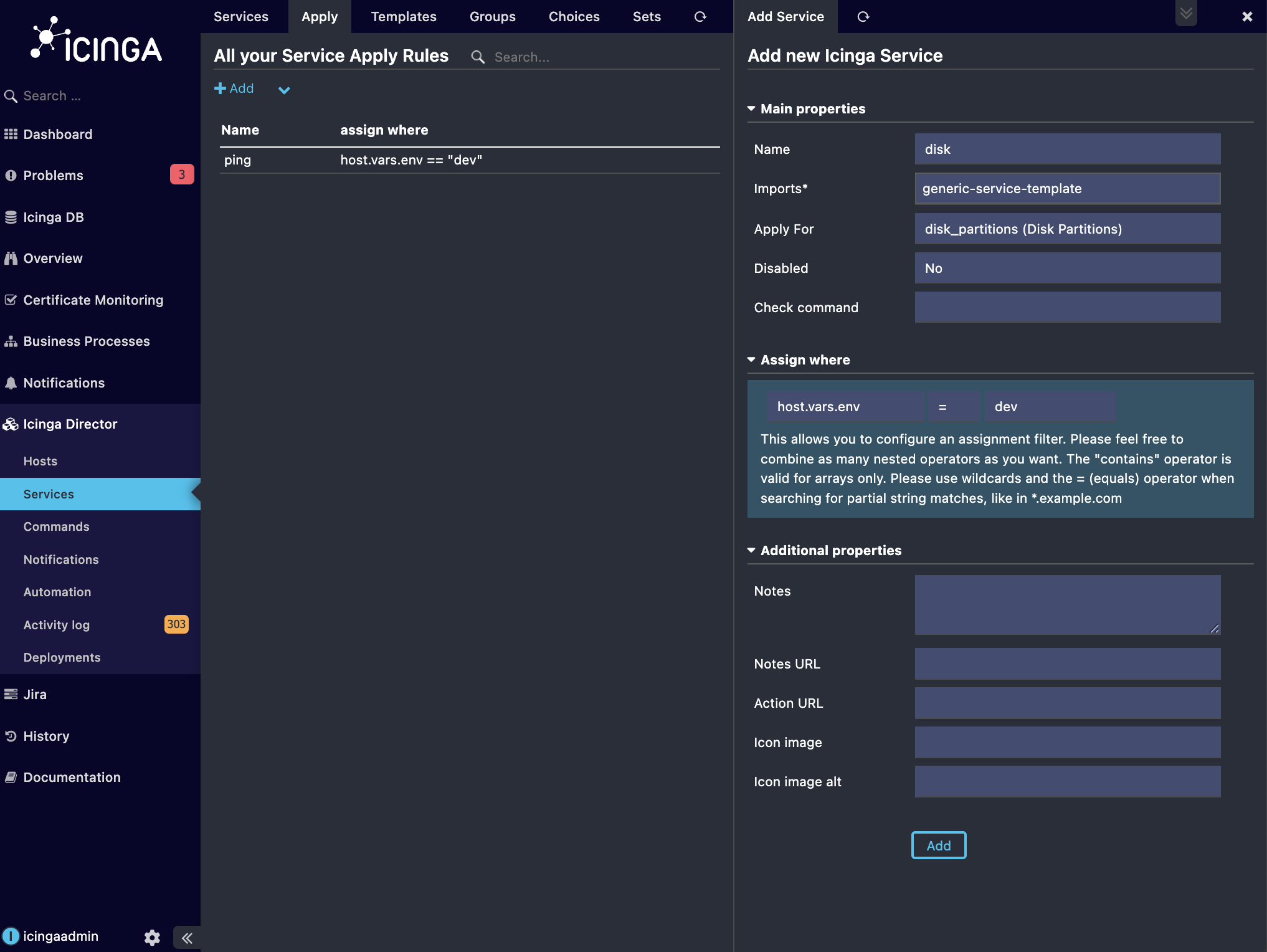
Task: Open the host.vars.env property selector
Action: pos(846,407)
